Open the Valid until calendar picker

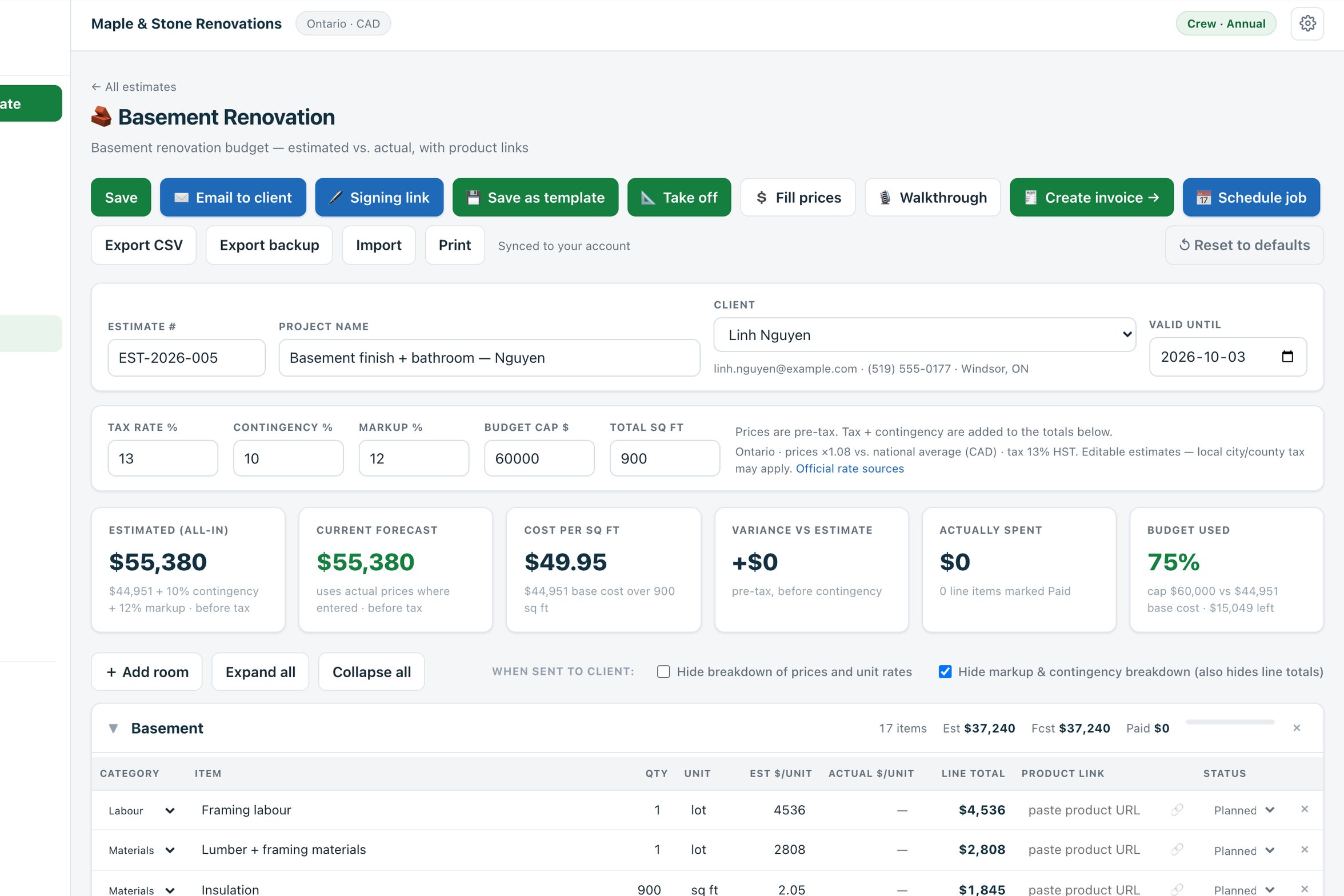(x=1287, y=357)
